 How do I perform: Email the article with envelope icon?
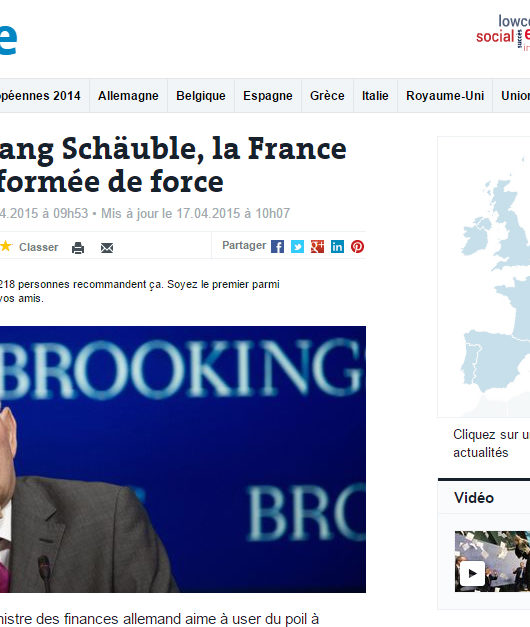[x=107, y=248]
